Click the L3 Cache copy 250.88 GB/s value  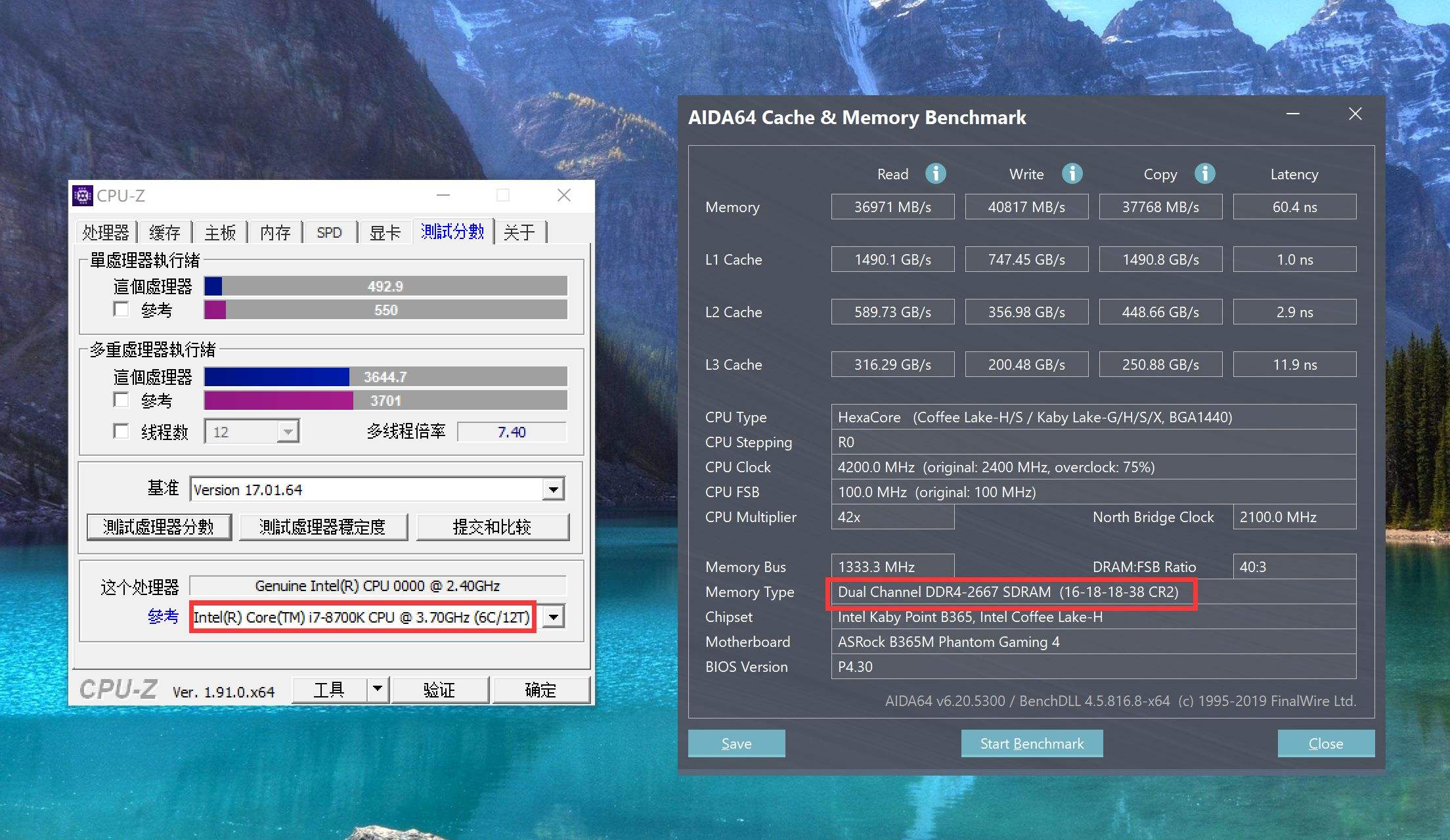pos(1160,365)
